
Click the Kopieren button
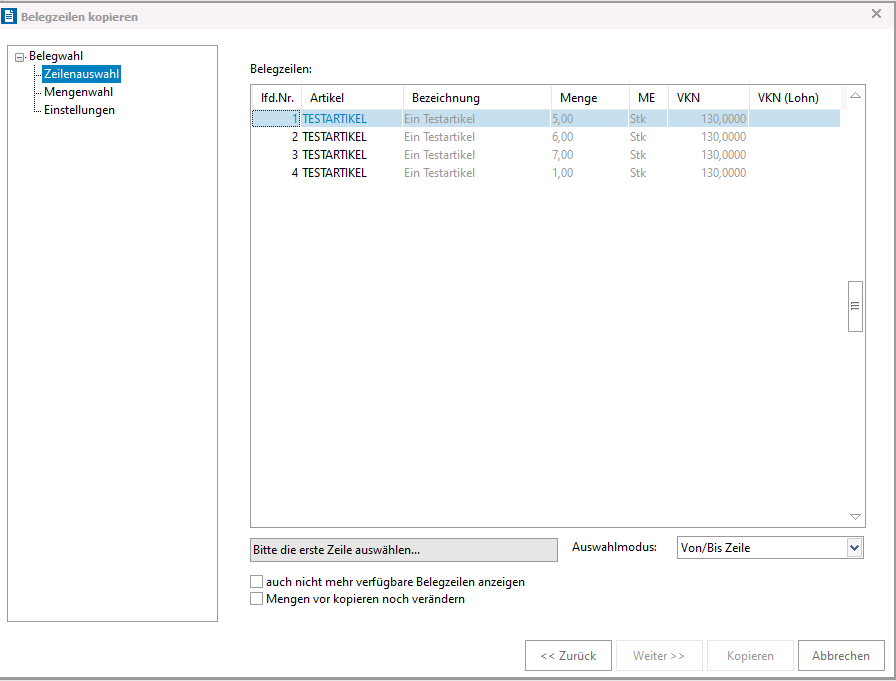click(750, 655)
